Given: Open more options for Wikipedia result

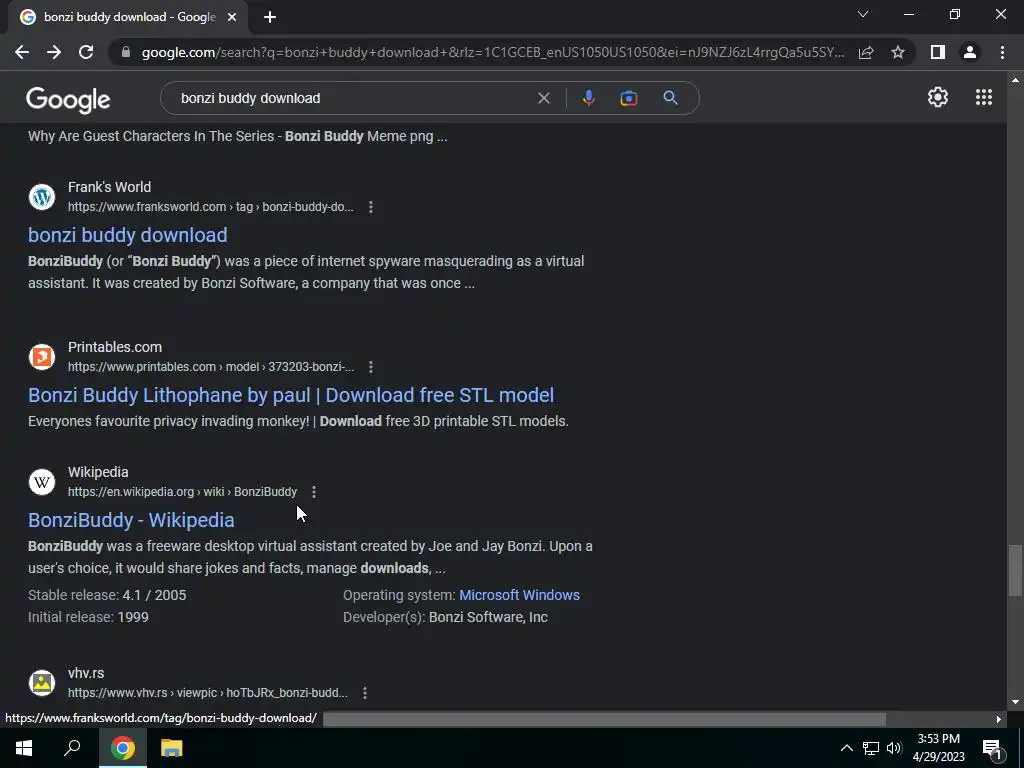Looking at the screenshot, I should tap(314, 492).
